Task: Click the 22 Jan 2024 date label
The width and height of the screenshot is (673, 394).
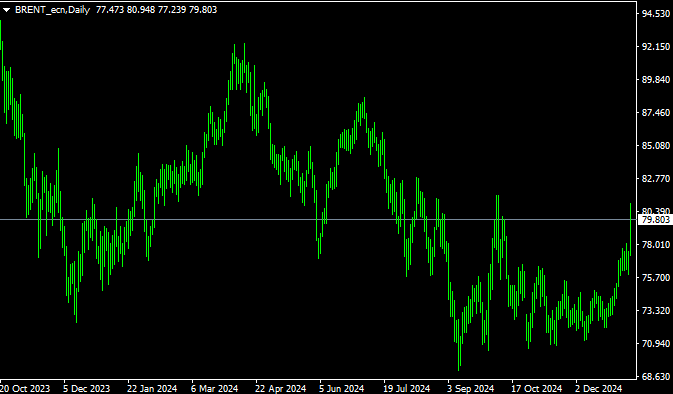Action: point(152,388)
